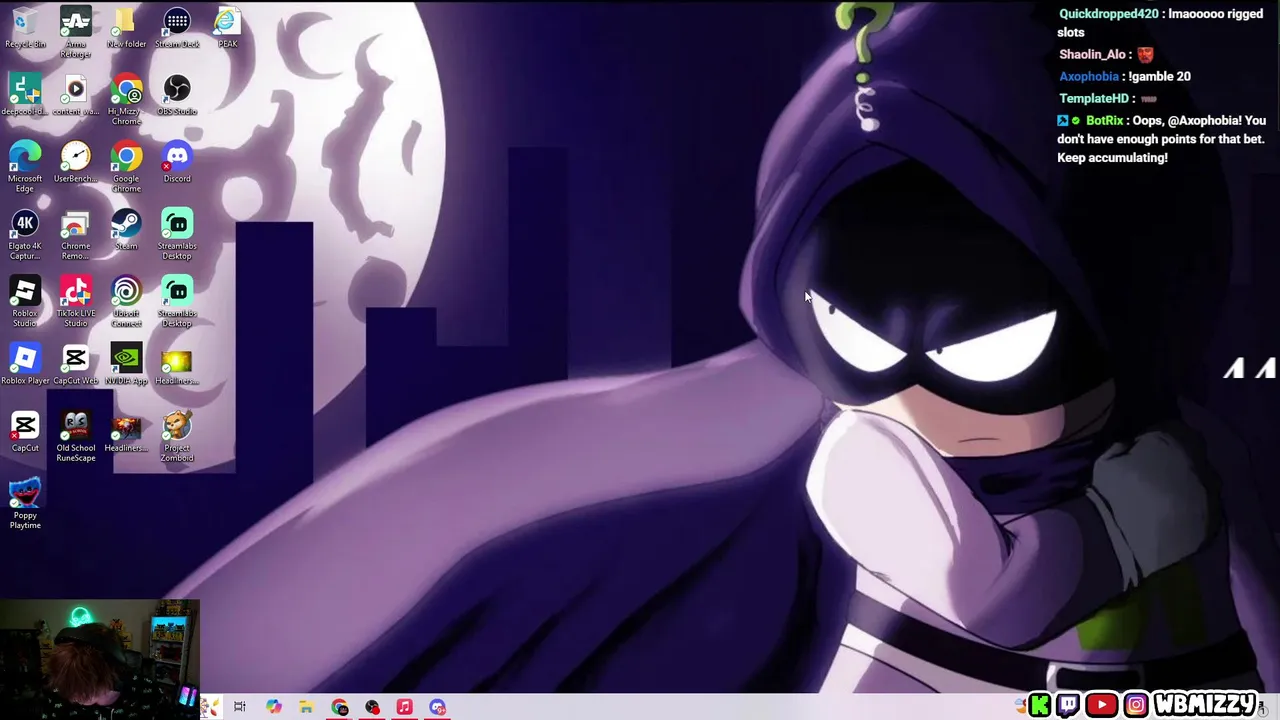Select the Poppy Playtime desktop shortcut
The image size is (1280, 720).
(25, 504)
